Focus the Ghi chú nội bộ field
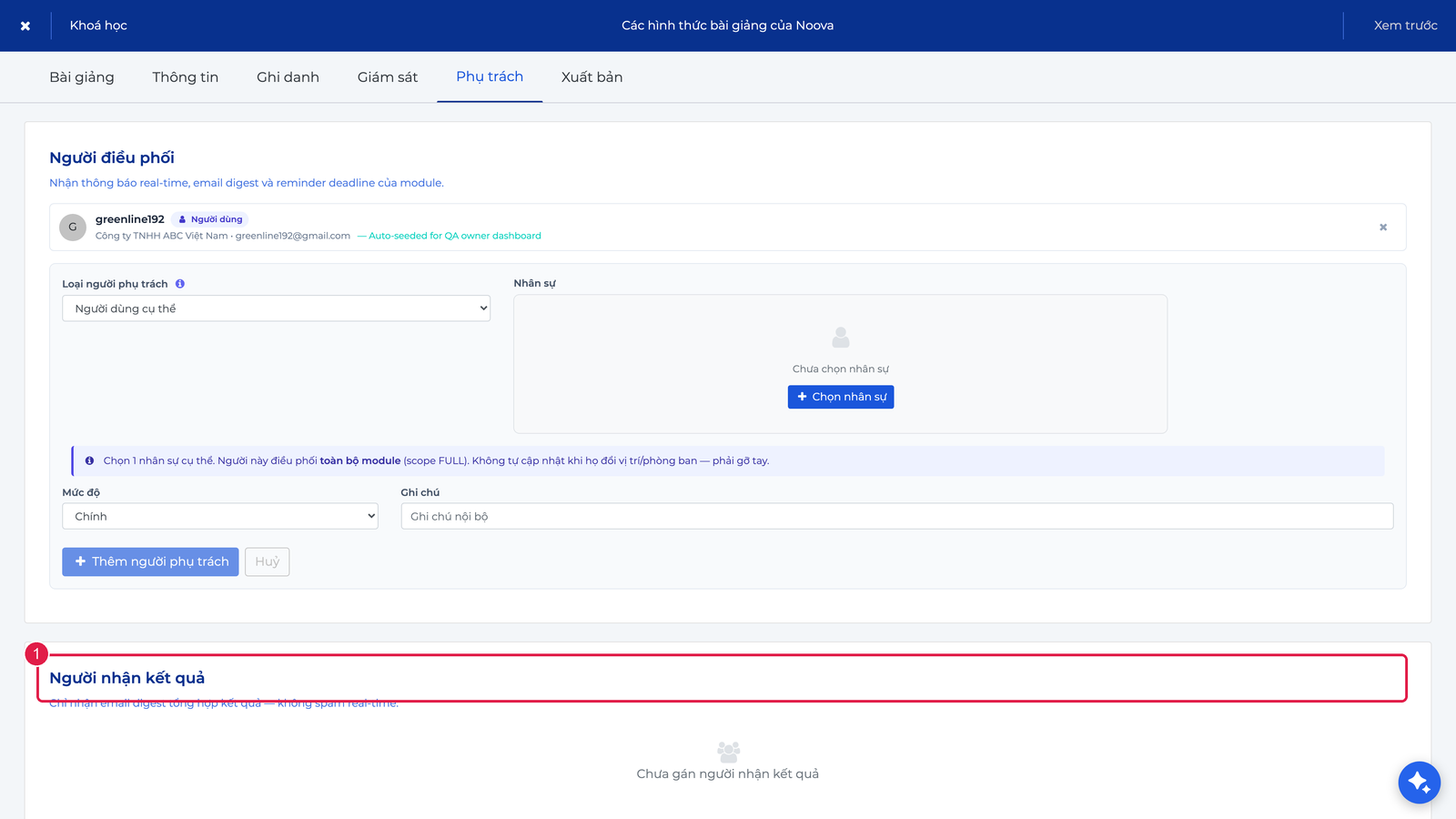 [x=897, y=516]
